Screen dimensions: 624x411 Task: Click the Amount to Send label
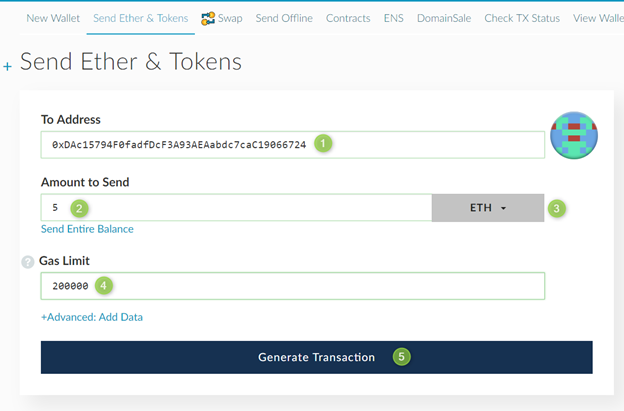[x=85, y=182]
